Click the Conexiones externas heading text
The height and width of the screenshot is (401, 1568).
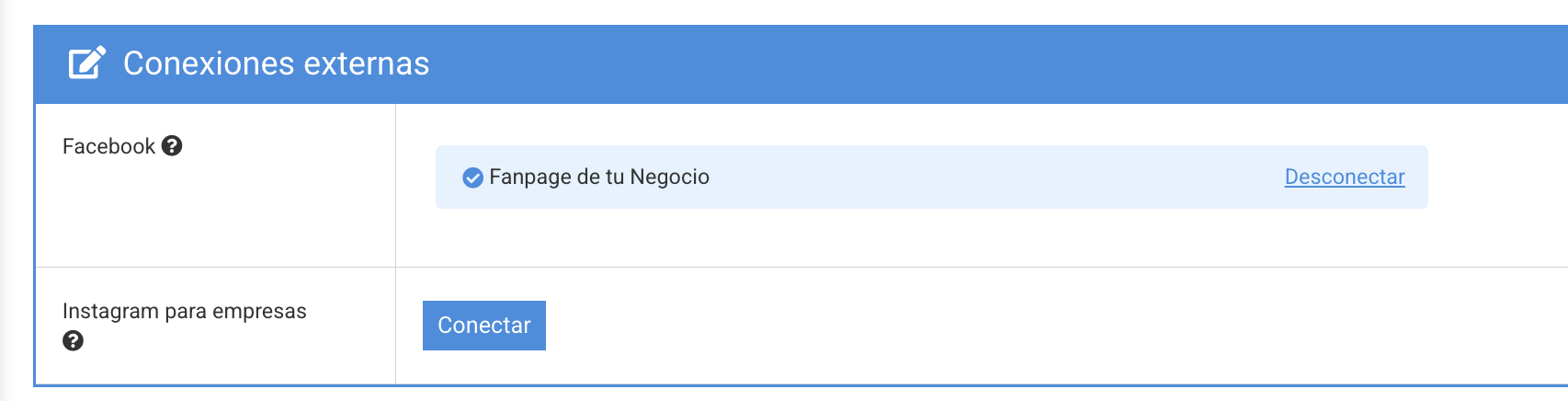(276, 63)
